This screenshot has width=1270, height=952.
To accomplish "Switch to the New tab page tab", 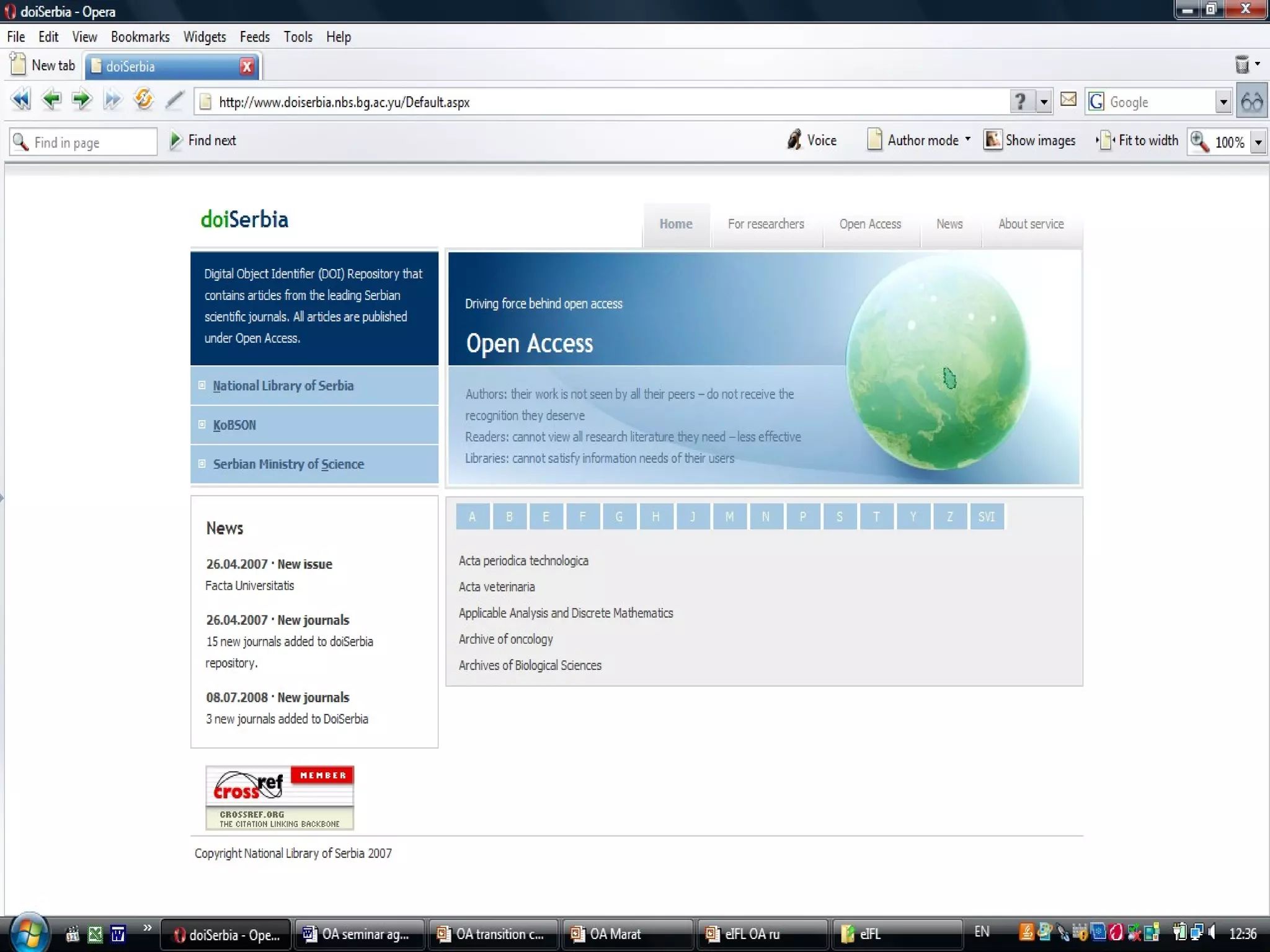I will pos(43,66).
